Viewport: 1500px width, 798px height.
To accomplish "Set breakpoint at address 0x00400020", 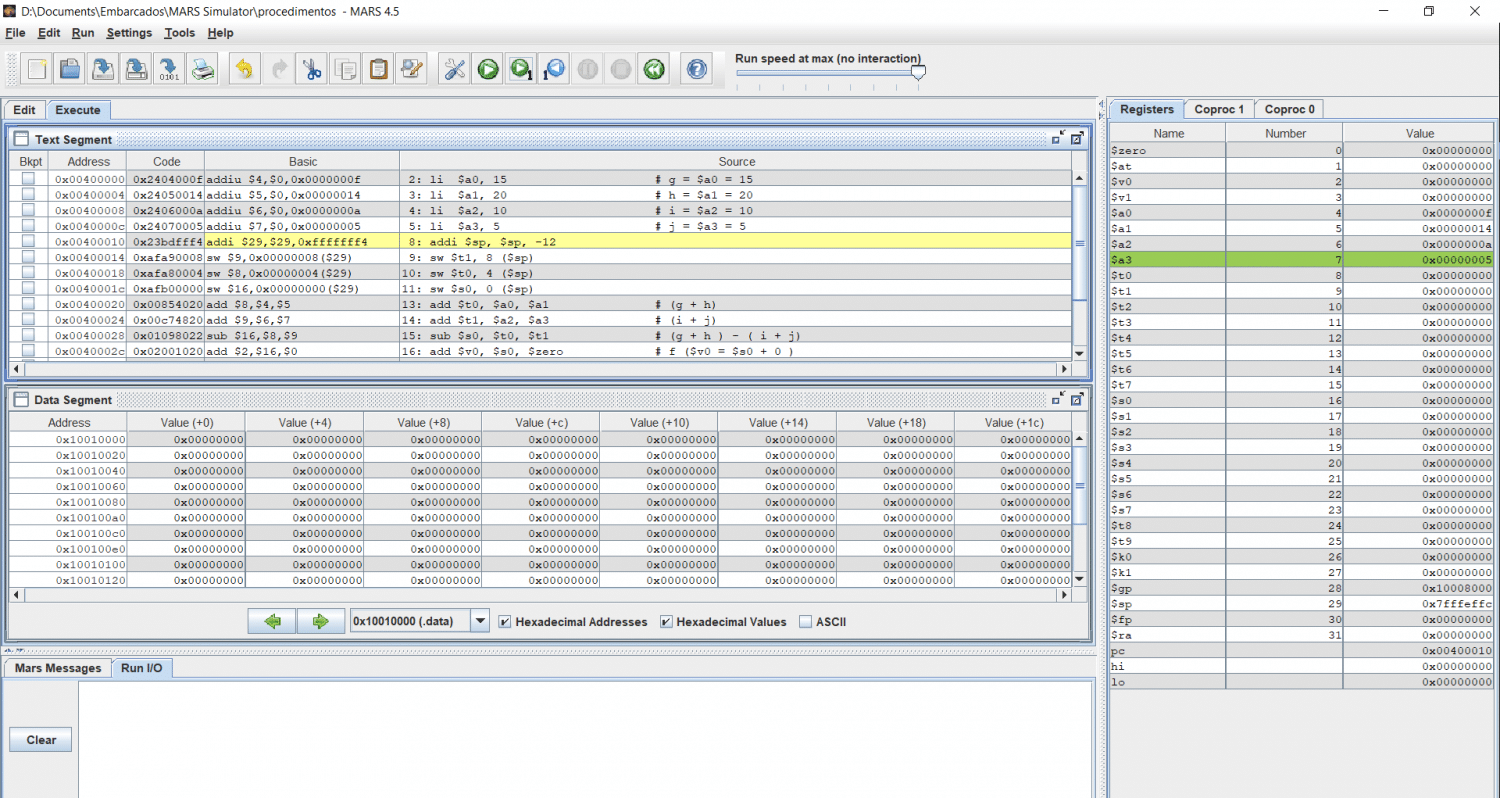I will click(28, 304).
